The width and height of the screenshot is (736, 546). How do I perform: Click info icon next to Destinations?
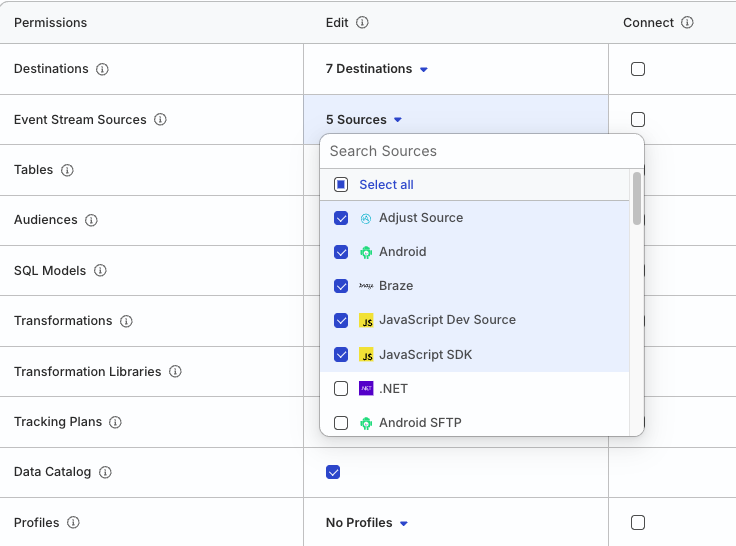point(102,69)
